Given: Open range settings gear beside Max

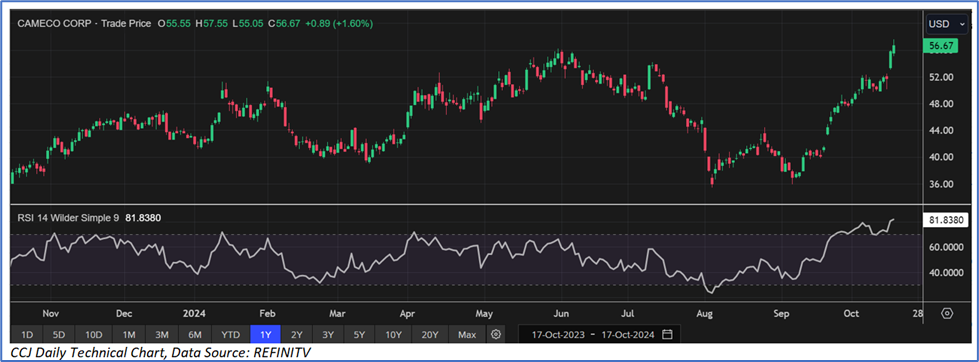Looking at the screenshot, I should tap(496, 334).
